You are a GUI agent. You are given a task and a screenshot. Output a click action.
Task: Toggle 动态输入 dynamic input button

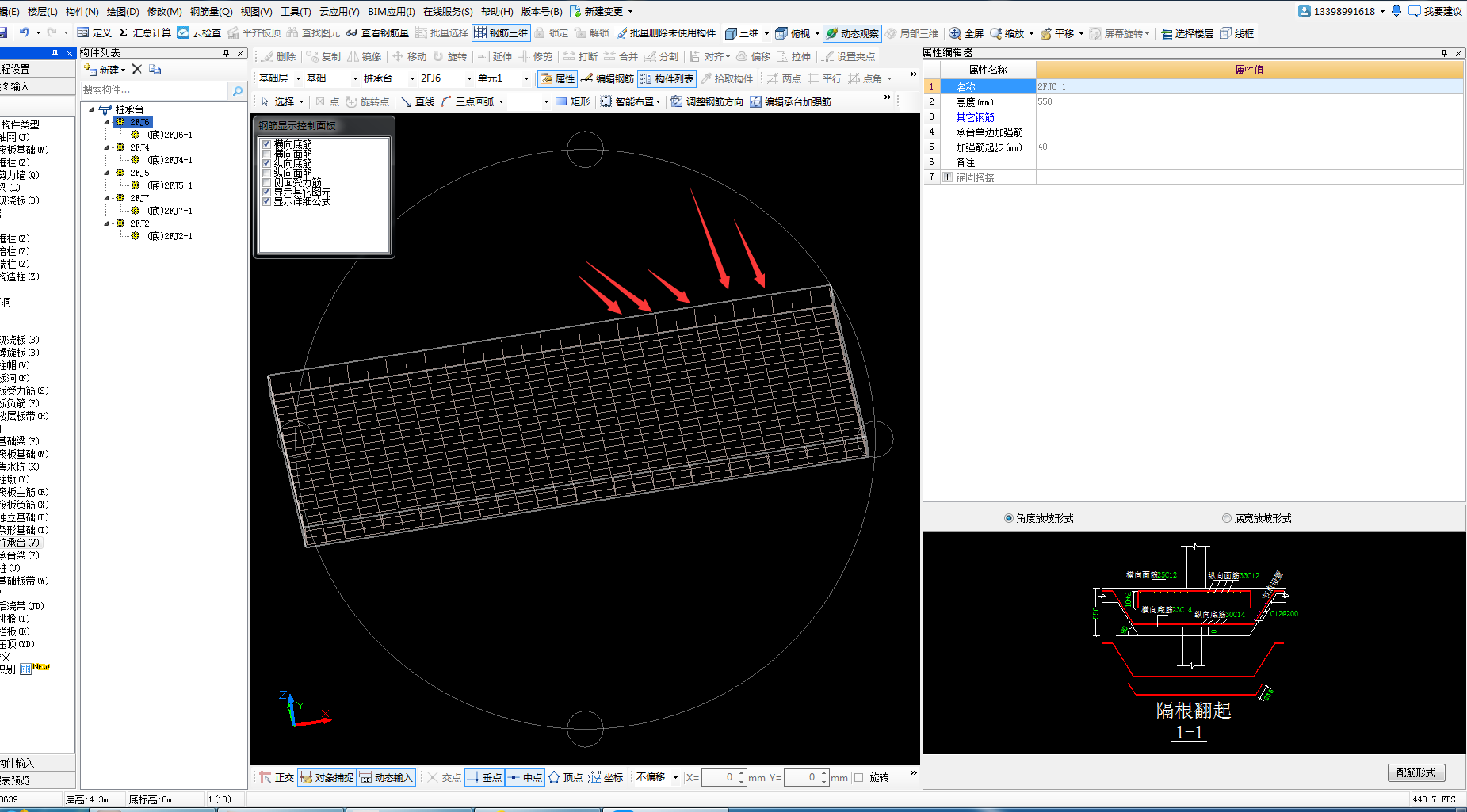pos(386,777)
